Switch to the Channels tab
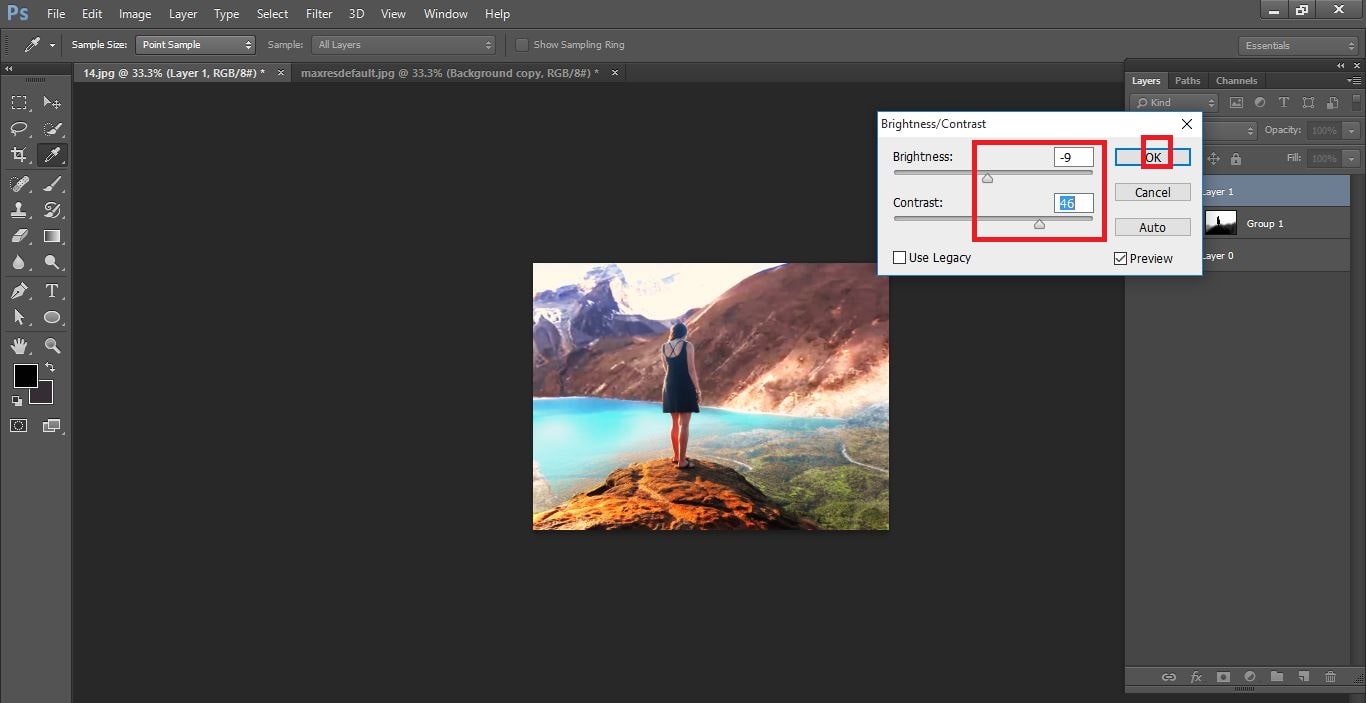Image resolution: width=1366 pixels, height=703 pixels. coord(1236,80)
